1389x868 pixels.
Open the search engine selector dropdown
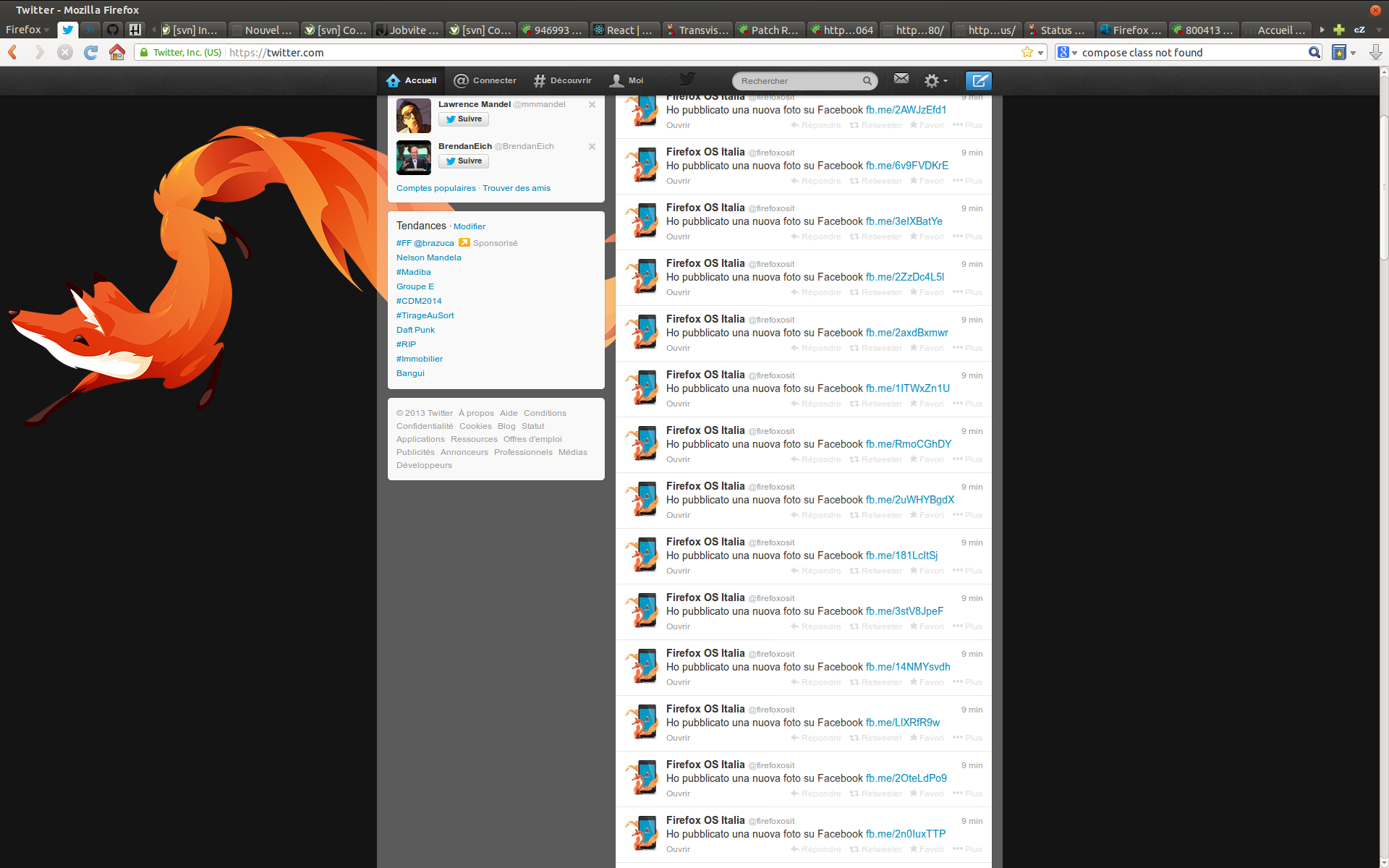pyautogui.click(x=1068, y=52)
